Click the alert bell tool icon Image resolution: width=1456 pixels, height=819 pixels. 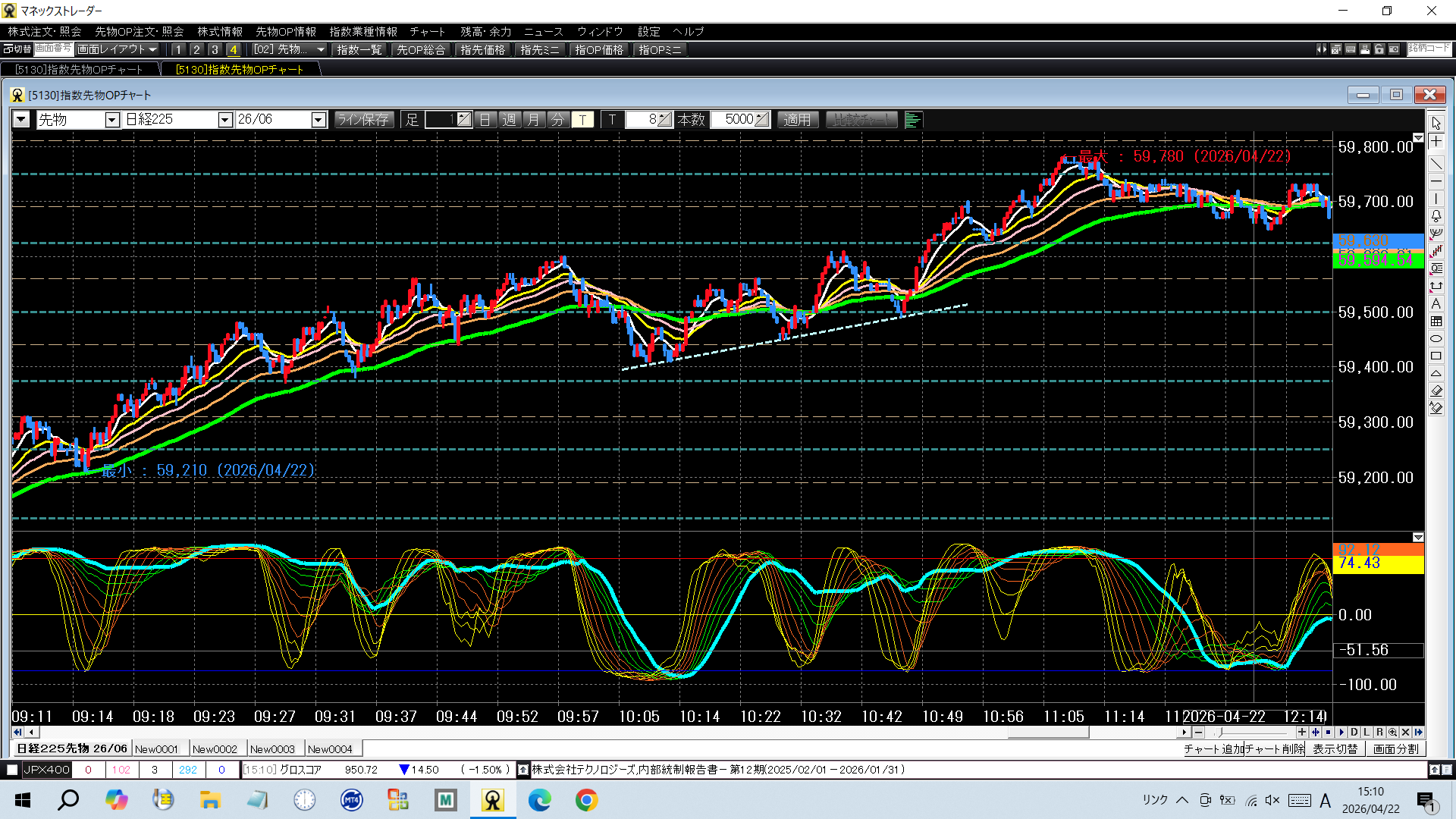tap(1436, 216)
